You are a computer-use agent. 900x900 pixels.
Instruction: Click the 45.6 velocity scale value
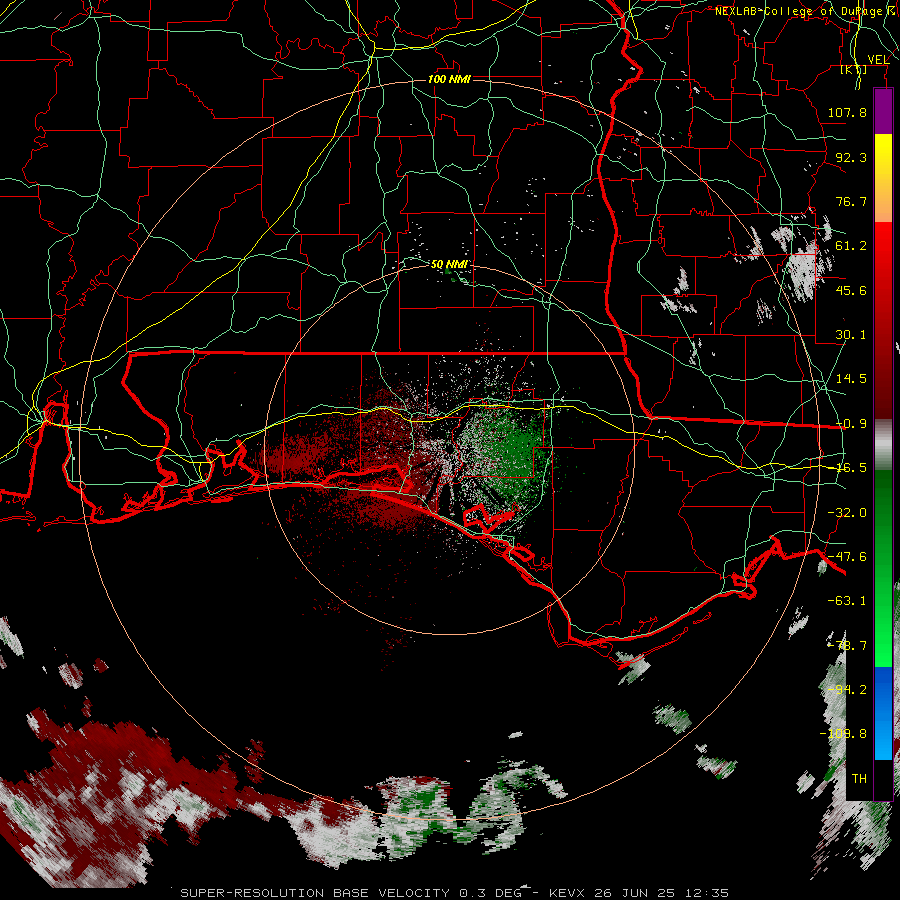pos(851,290)
